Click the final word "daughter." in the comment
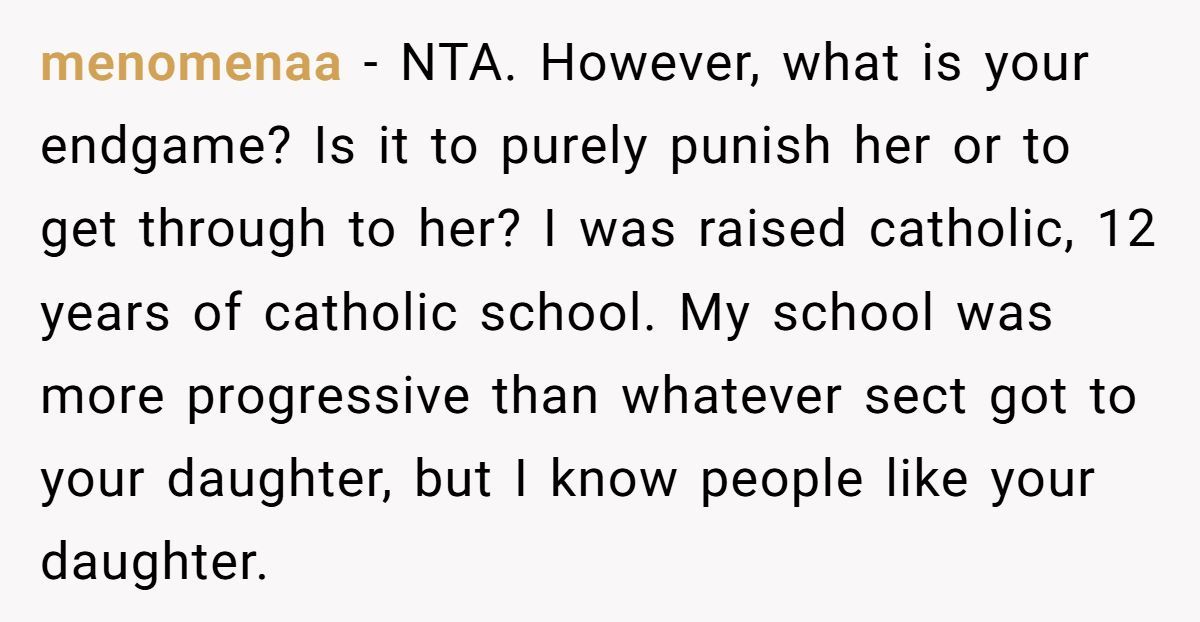 154,563
